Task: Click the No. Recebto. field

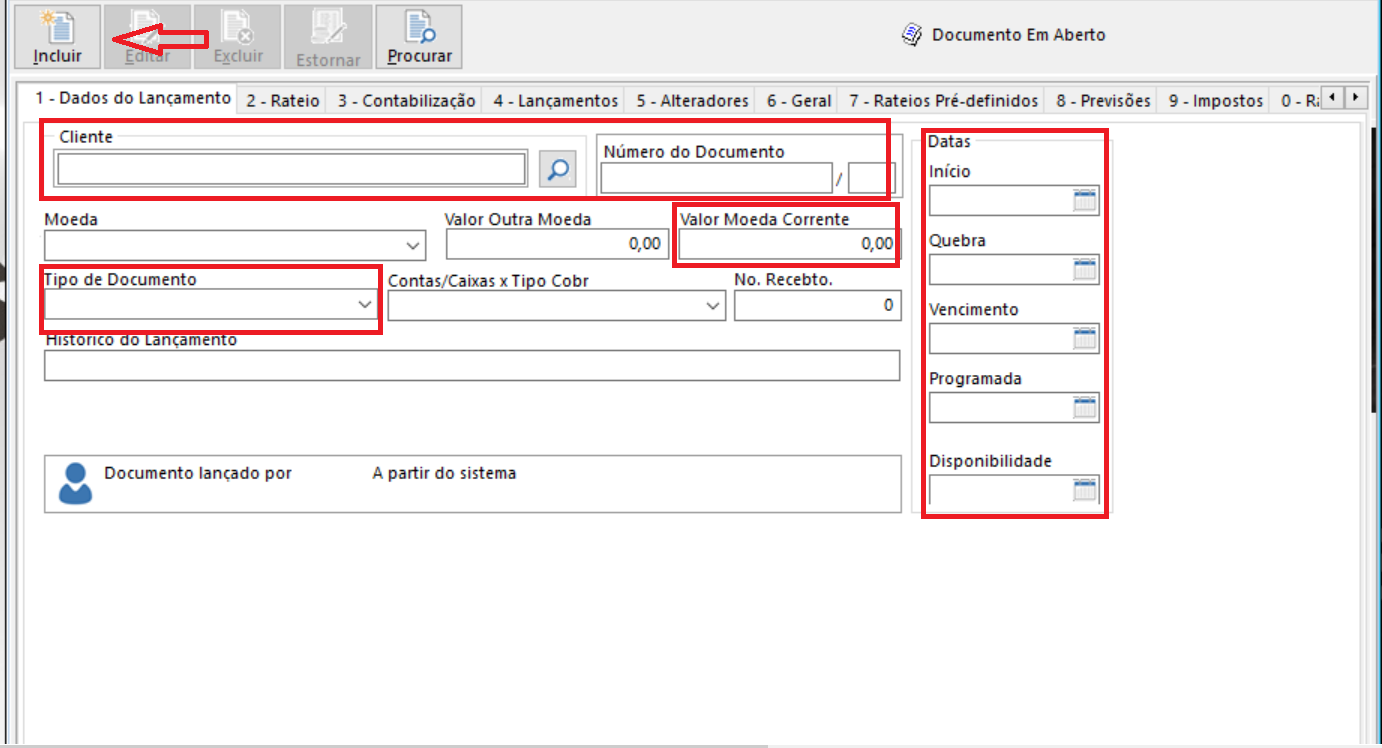Action: (x=817, y=306)
